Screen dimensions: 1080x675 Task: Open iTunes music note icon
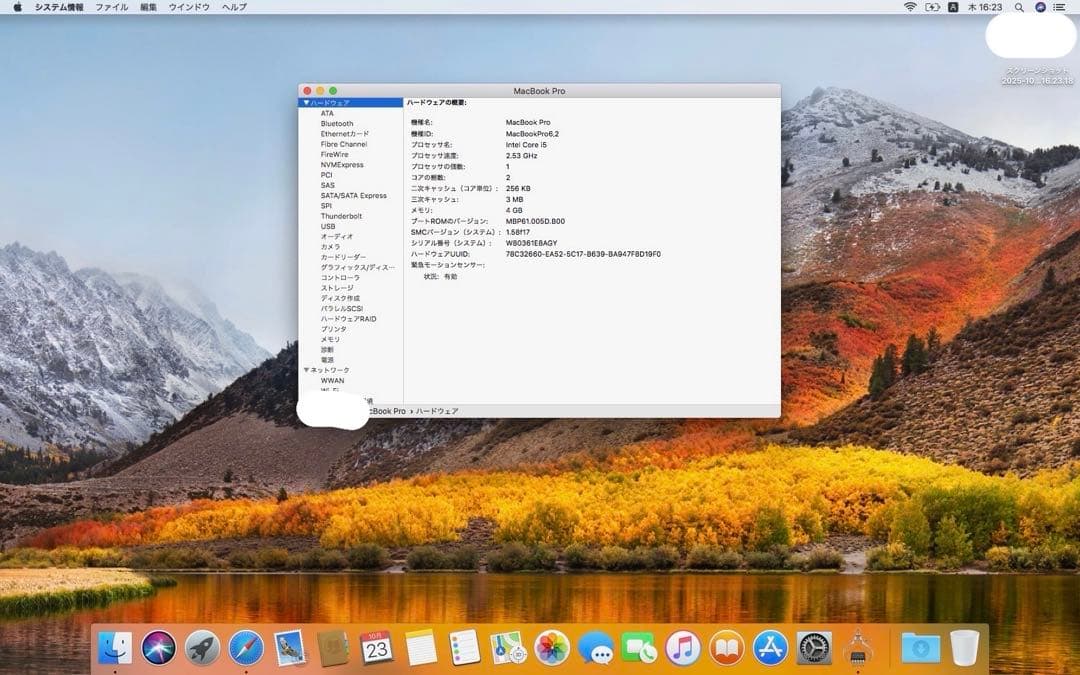click(x=683, y=648)
